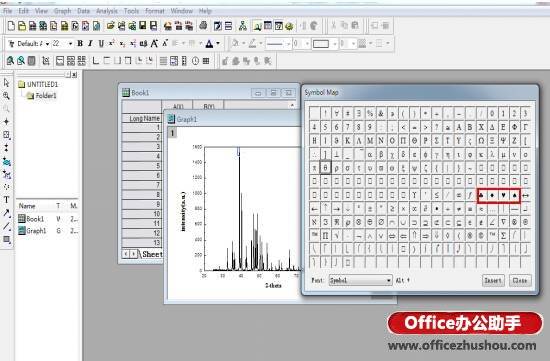Select the Text tool in left toolbar
The image size is (550, 361).
tap(6, 200)
